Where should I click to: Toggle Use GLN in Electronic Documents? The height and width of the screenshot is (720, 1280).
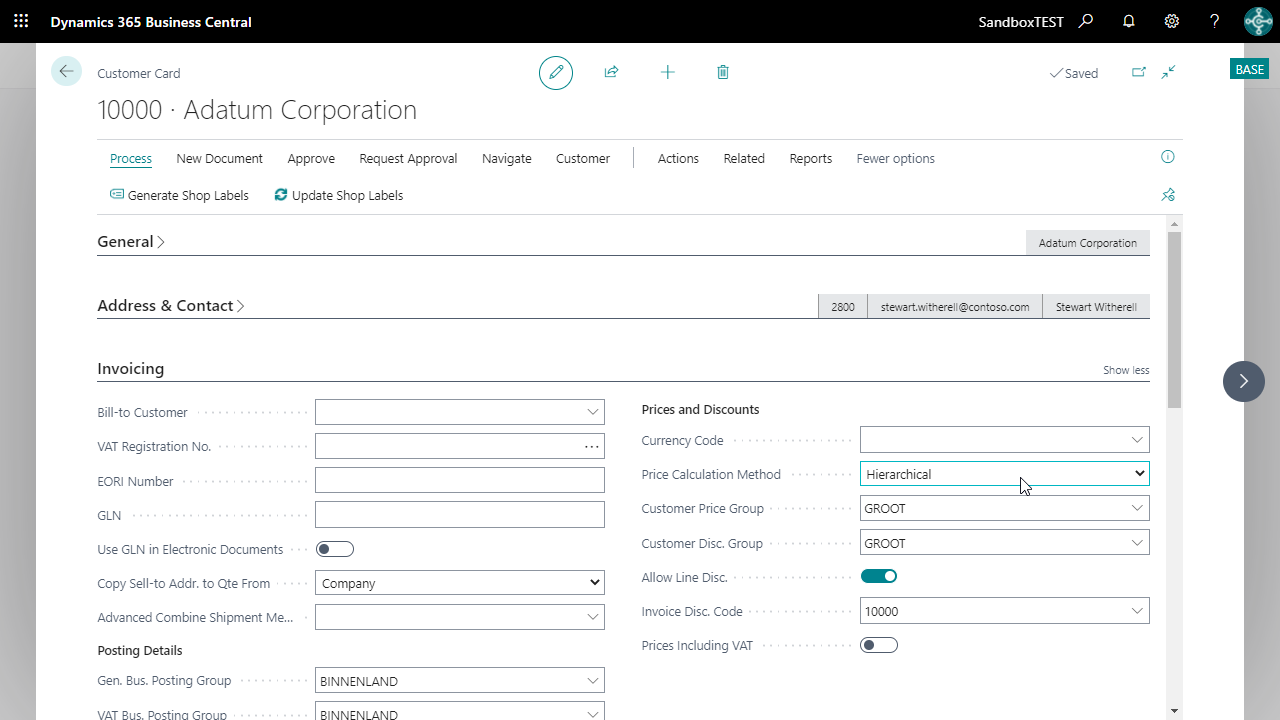pos(335,549)
